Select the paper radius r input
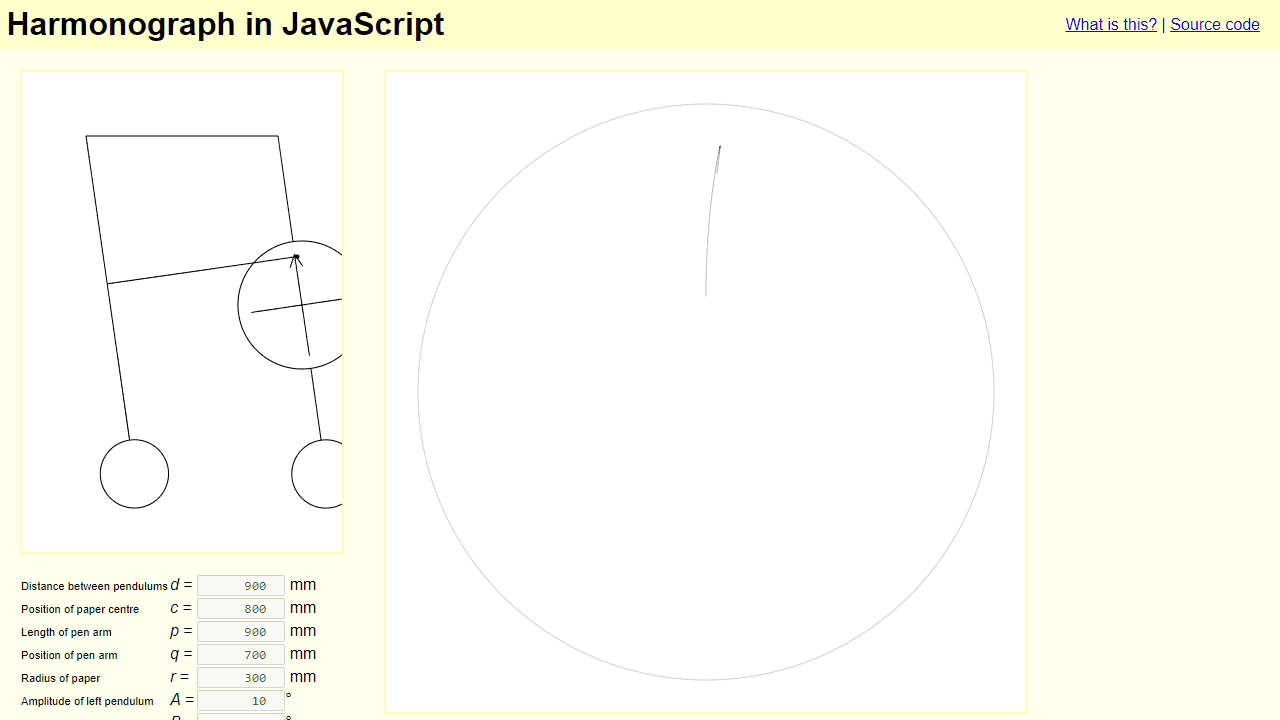 pyautogui.click(x=241, y=678)
